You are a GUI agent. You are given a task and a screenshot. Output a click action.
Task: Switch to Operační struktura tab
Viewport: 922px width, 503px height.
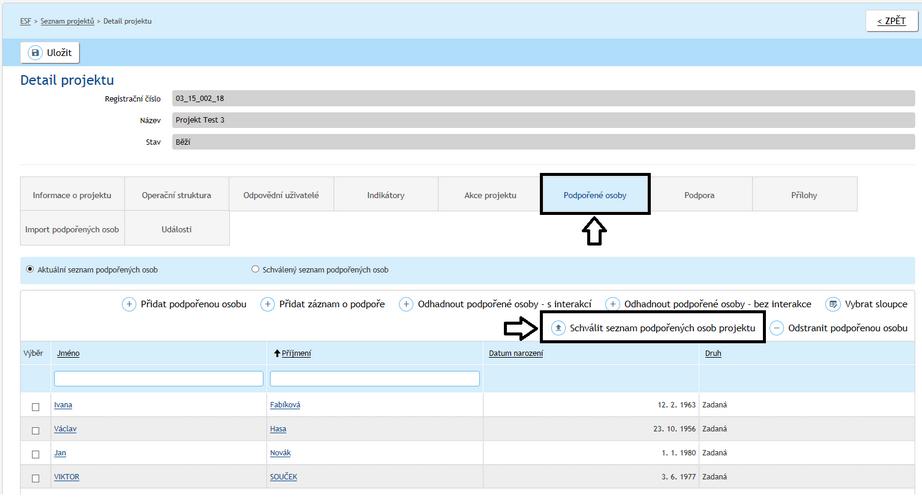click(176, 195)
